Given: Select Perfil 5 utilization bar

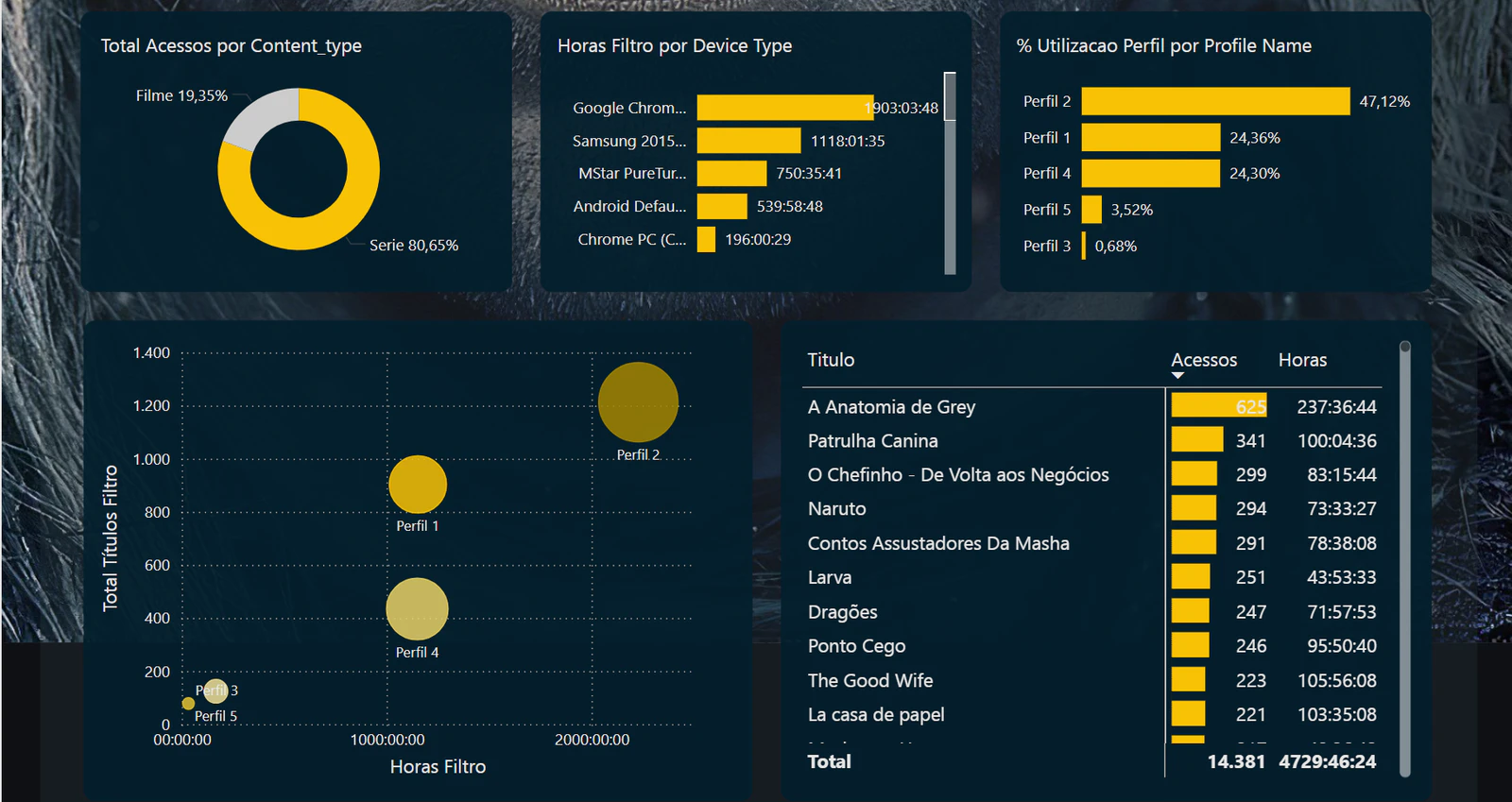Looking at the screenshot, I should click(1091, 210).
